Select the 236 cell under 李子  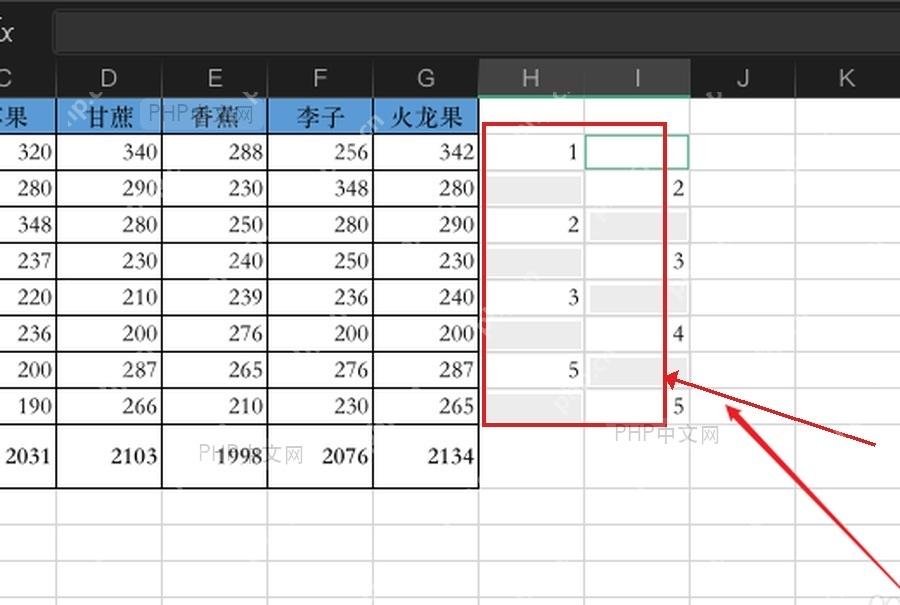[x=320, y=297]
